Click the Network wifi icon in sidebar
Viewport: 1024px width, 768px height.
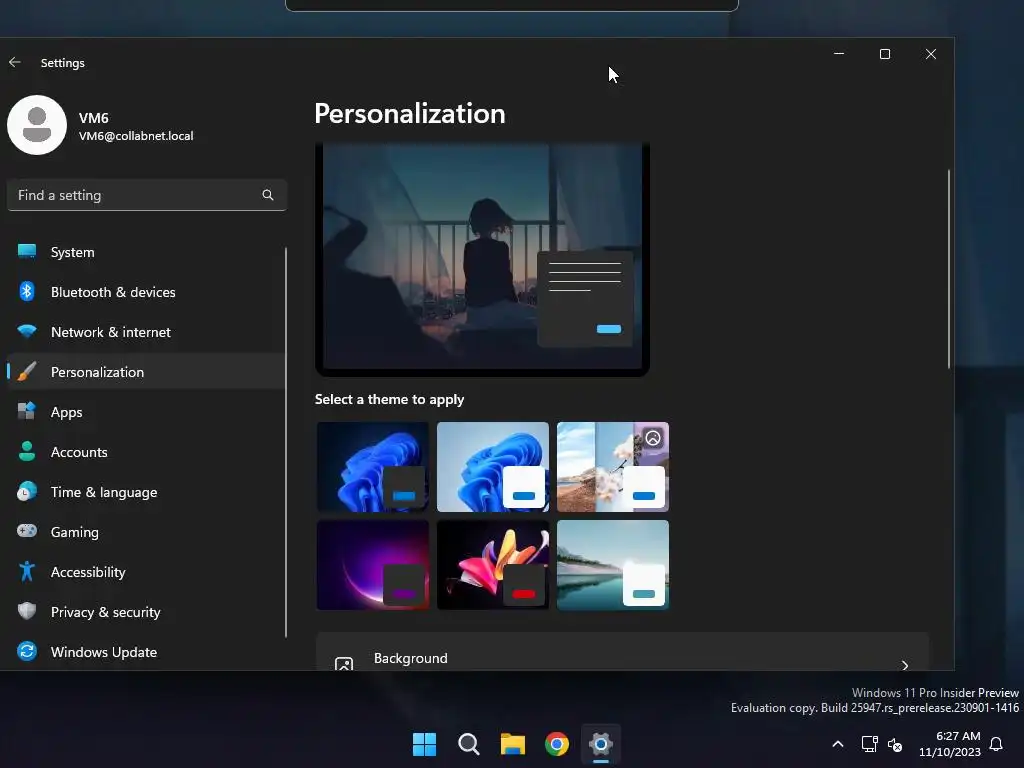pyautogui.click(x=27, y=331)
